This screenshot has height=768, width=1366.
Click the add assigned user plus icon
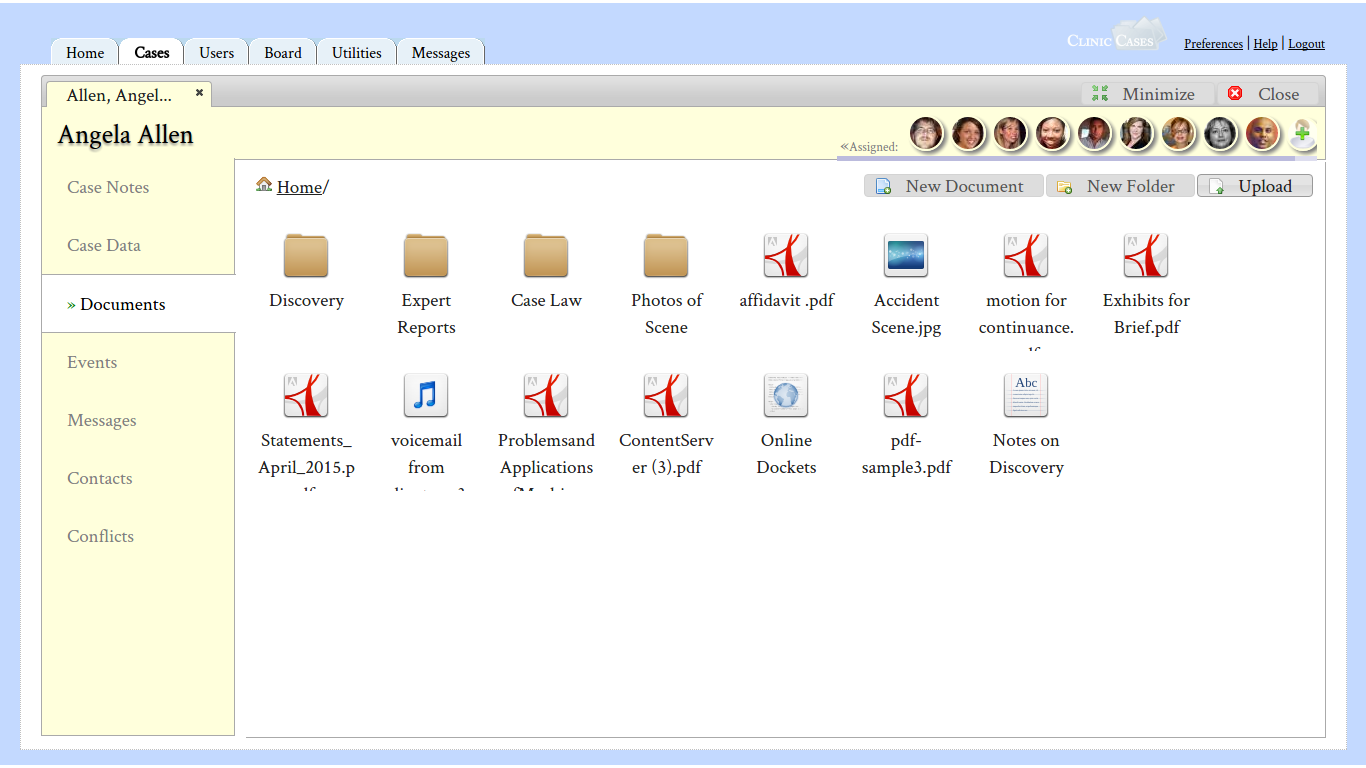1302,133
